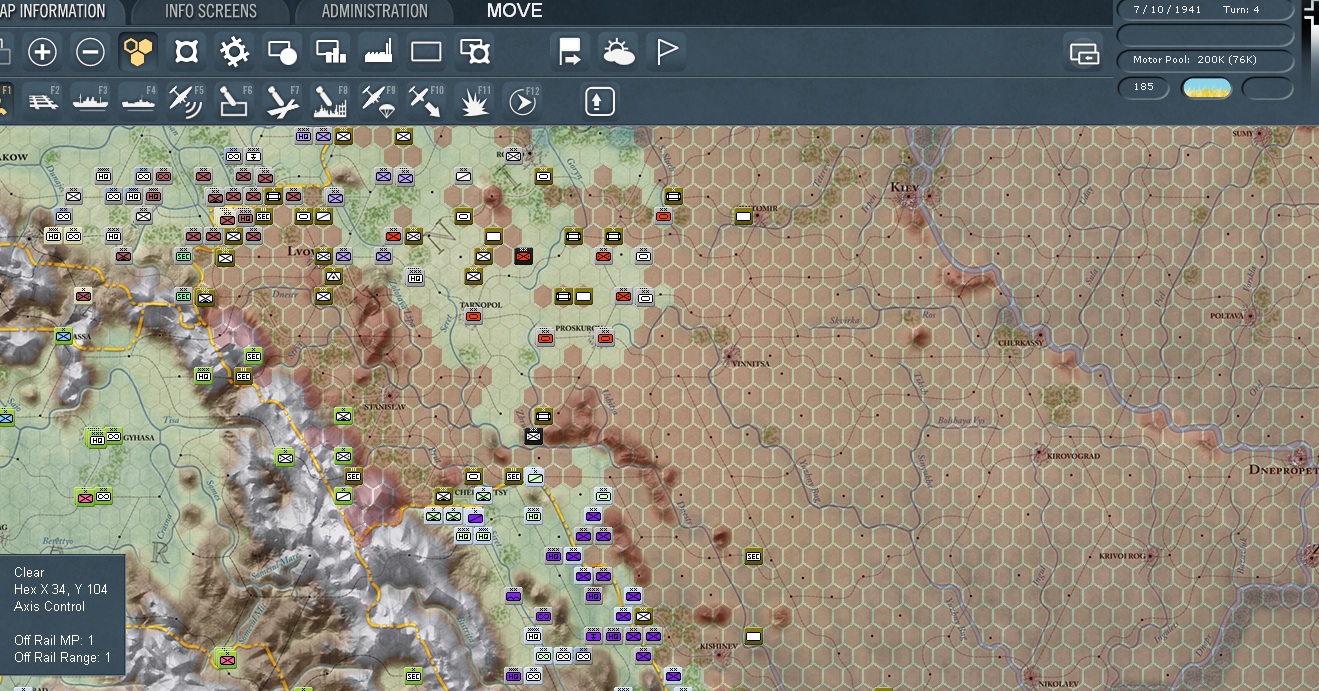Viewport: 1319px width, 691px height.
Task: Select the red unit at Tarnopol
Action: pos(474,316)
